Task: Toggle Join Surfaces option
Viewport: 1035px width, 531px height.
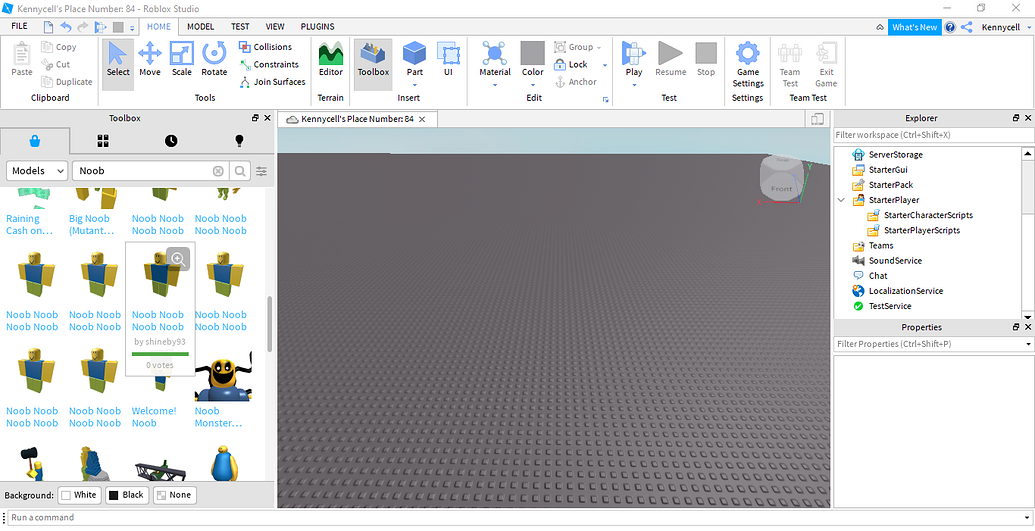Action: click(272, 82)
